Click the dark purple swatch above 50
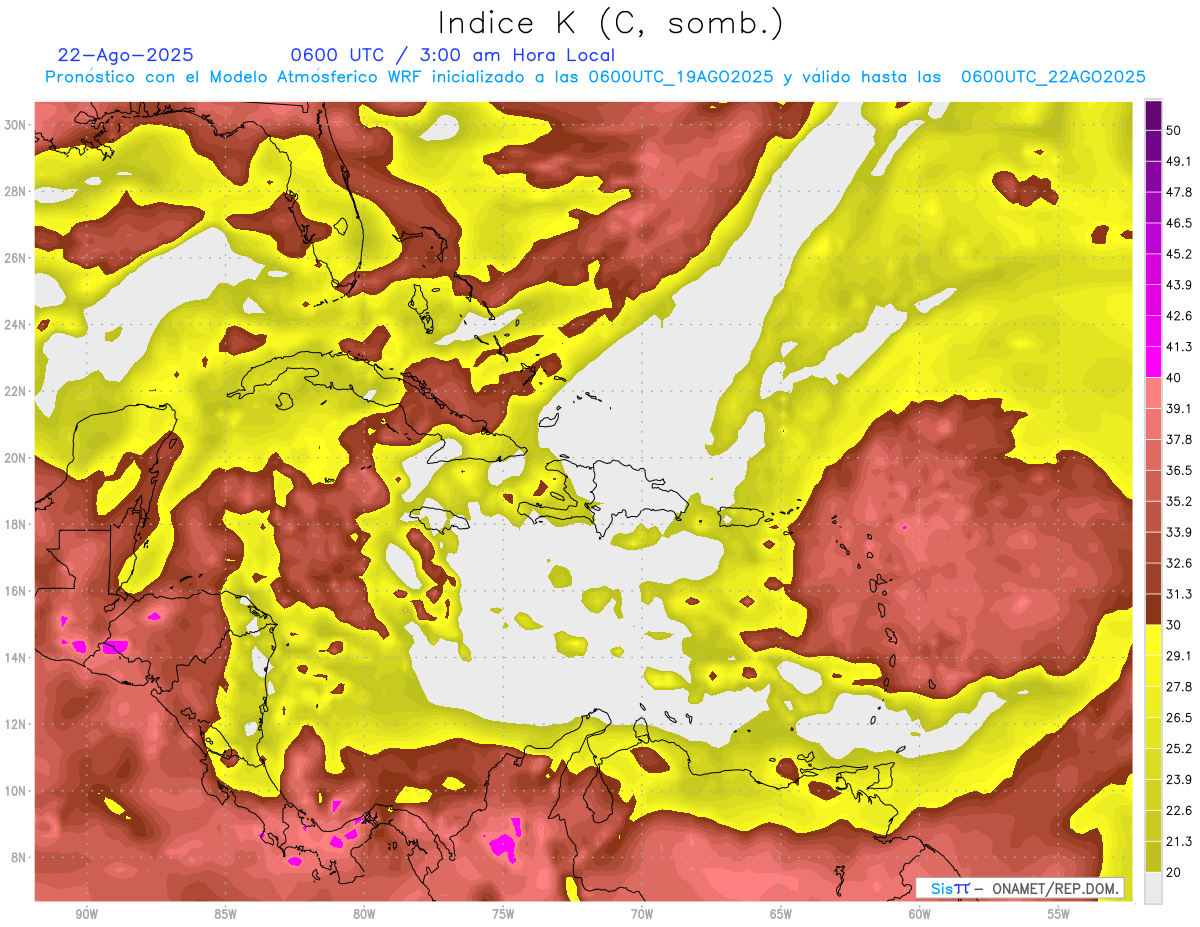 click(x=1153, y=116)
